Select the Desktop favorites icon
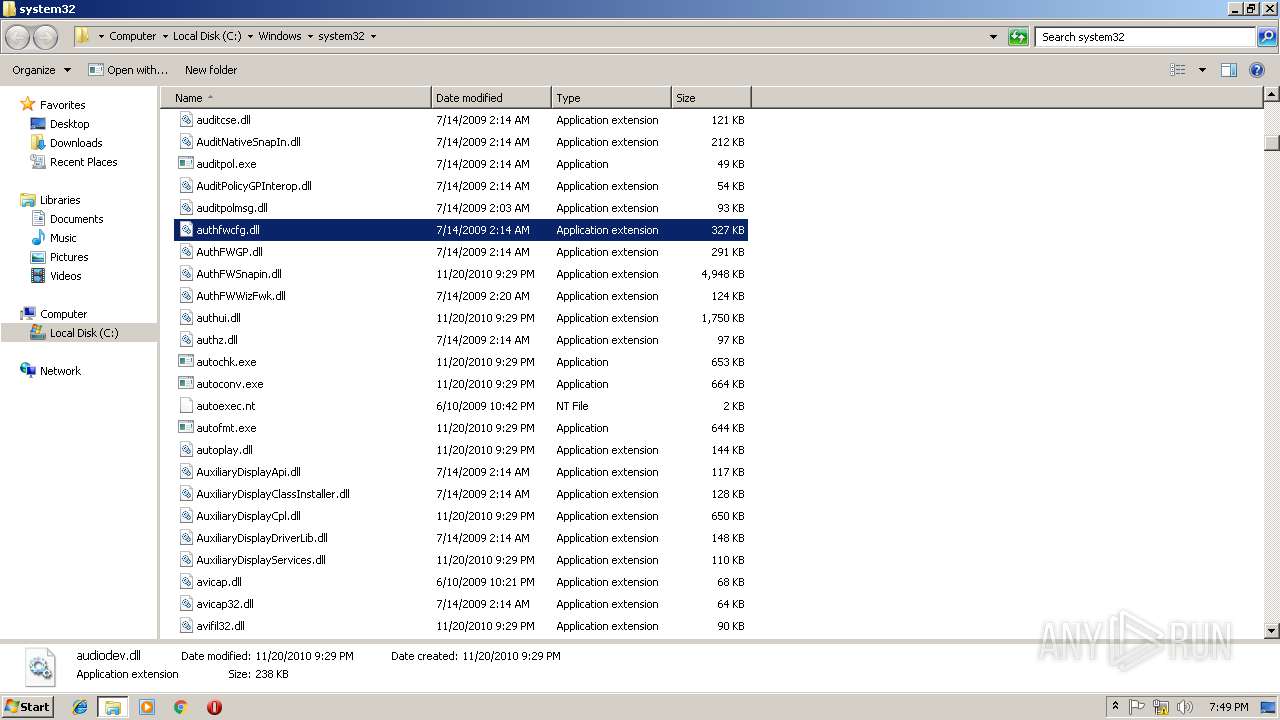 click(38, 124)
